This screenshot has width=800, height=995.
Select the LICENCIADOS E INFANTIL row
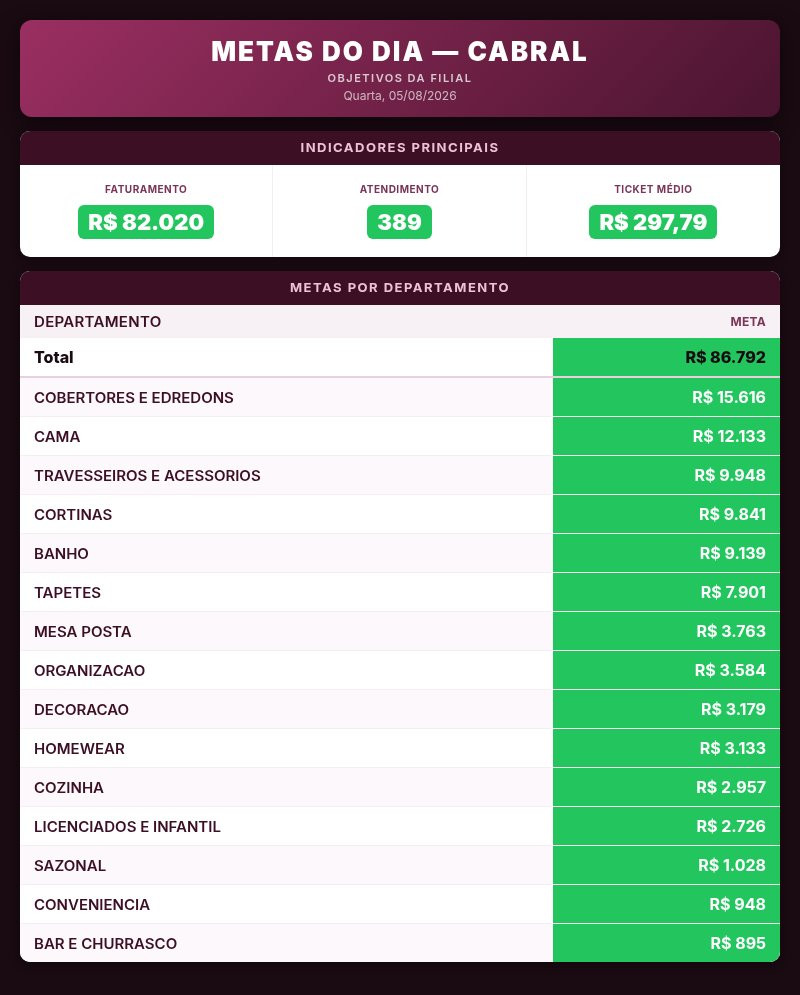400,826
